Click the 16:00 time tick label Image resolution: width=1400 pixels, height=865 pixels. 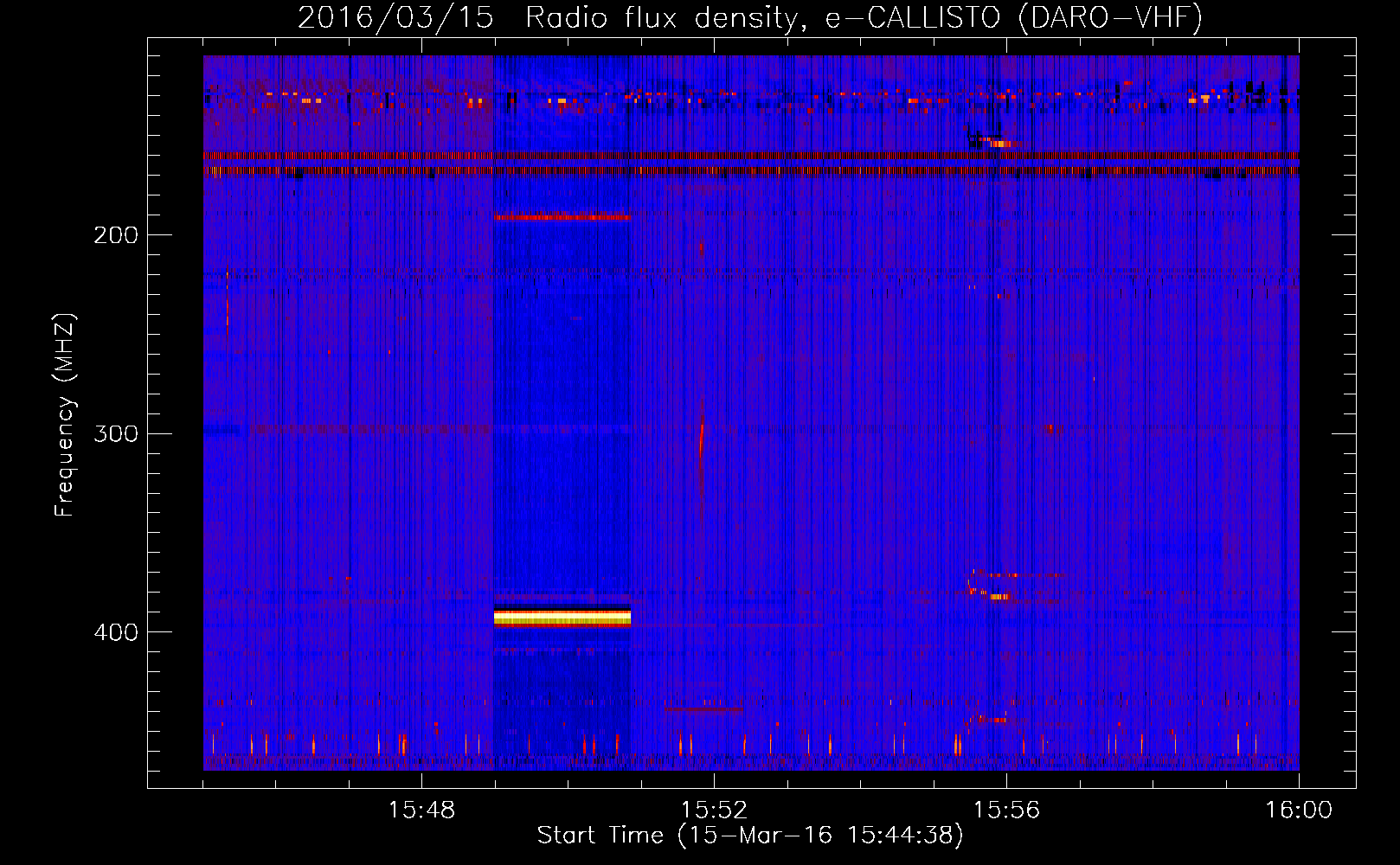(1299, 811)
